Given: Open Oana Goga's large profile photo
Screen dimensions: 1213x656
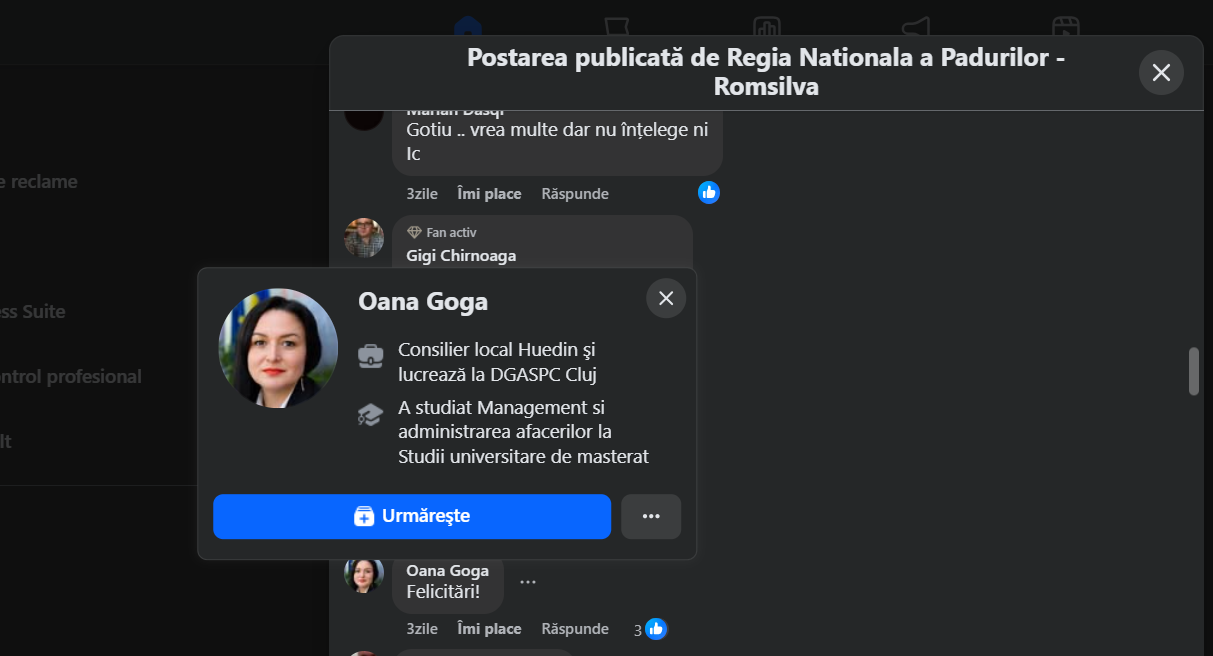Looking at the screenshot, I should point(278,348).
